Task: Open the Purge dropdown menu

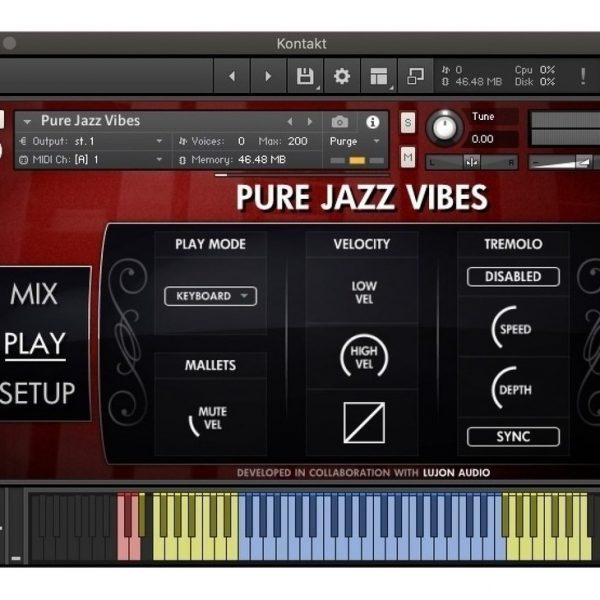Action: pyautogui.click(x=354, y=141)
